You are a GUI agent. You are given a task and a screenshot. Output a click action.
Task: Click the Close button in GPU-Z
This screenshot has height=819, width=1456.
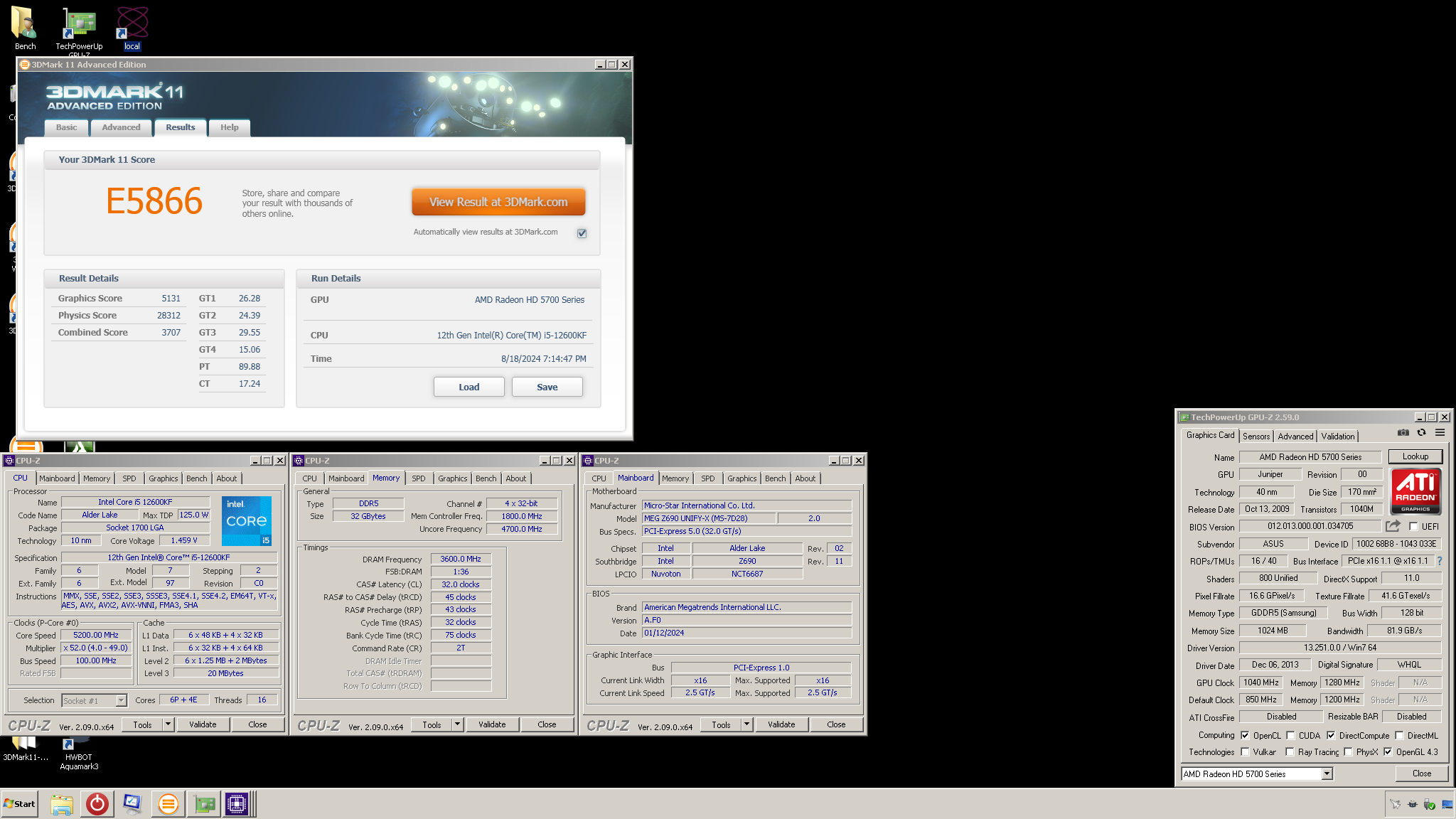click(x=1422, y=773)
